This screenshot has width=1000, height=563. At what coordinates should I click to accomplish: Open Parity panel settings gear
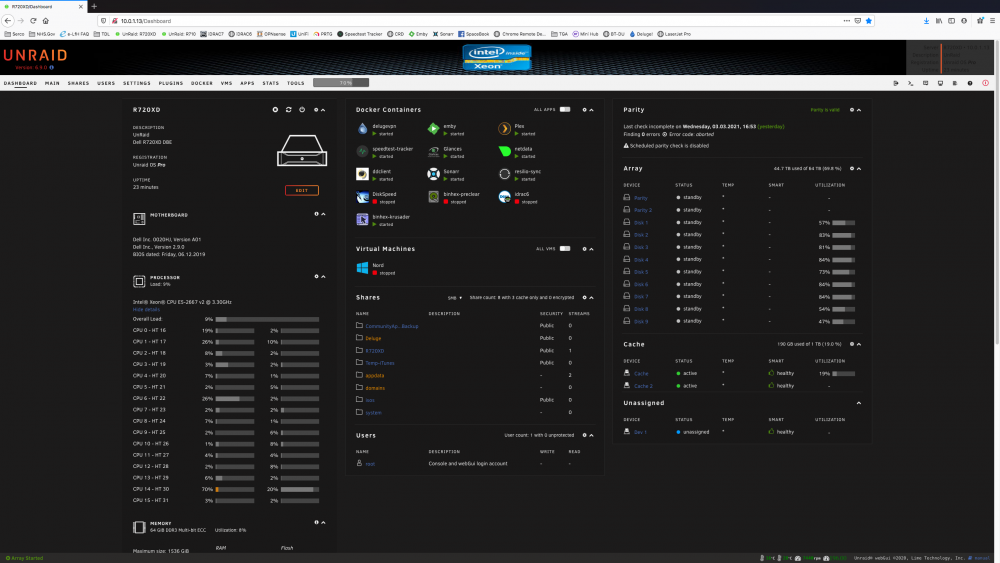coord(851,110)
